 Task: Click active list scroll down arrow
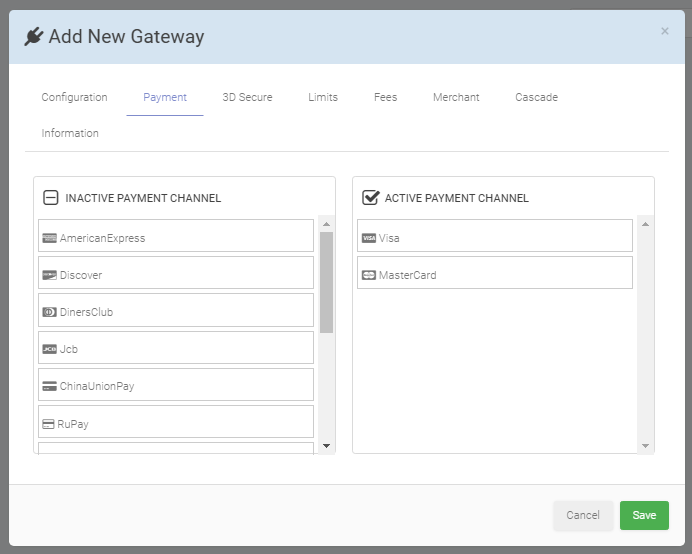(645, 446)
